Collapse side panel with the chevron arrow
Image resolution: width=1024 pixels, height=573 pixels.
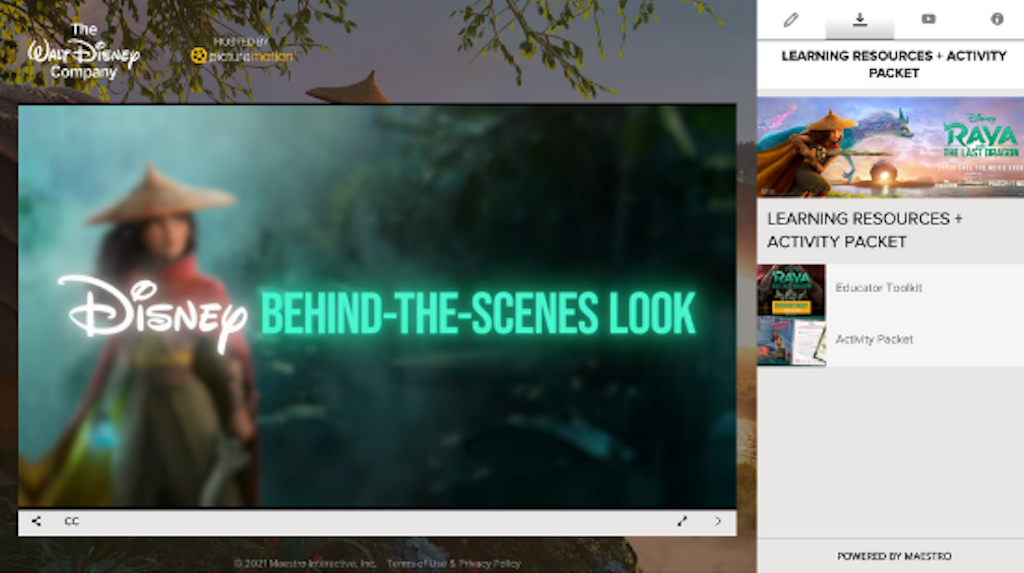(x=718, y=521)
